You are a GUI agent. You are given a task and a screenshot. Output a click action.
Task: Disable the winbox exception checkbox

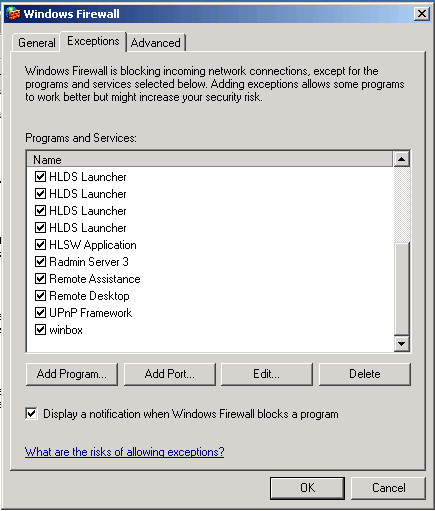click(x=40, y=330)
